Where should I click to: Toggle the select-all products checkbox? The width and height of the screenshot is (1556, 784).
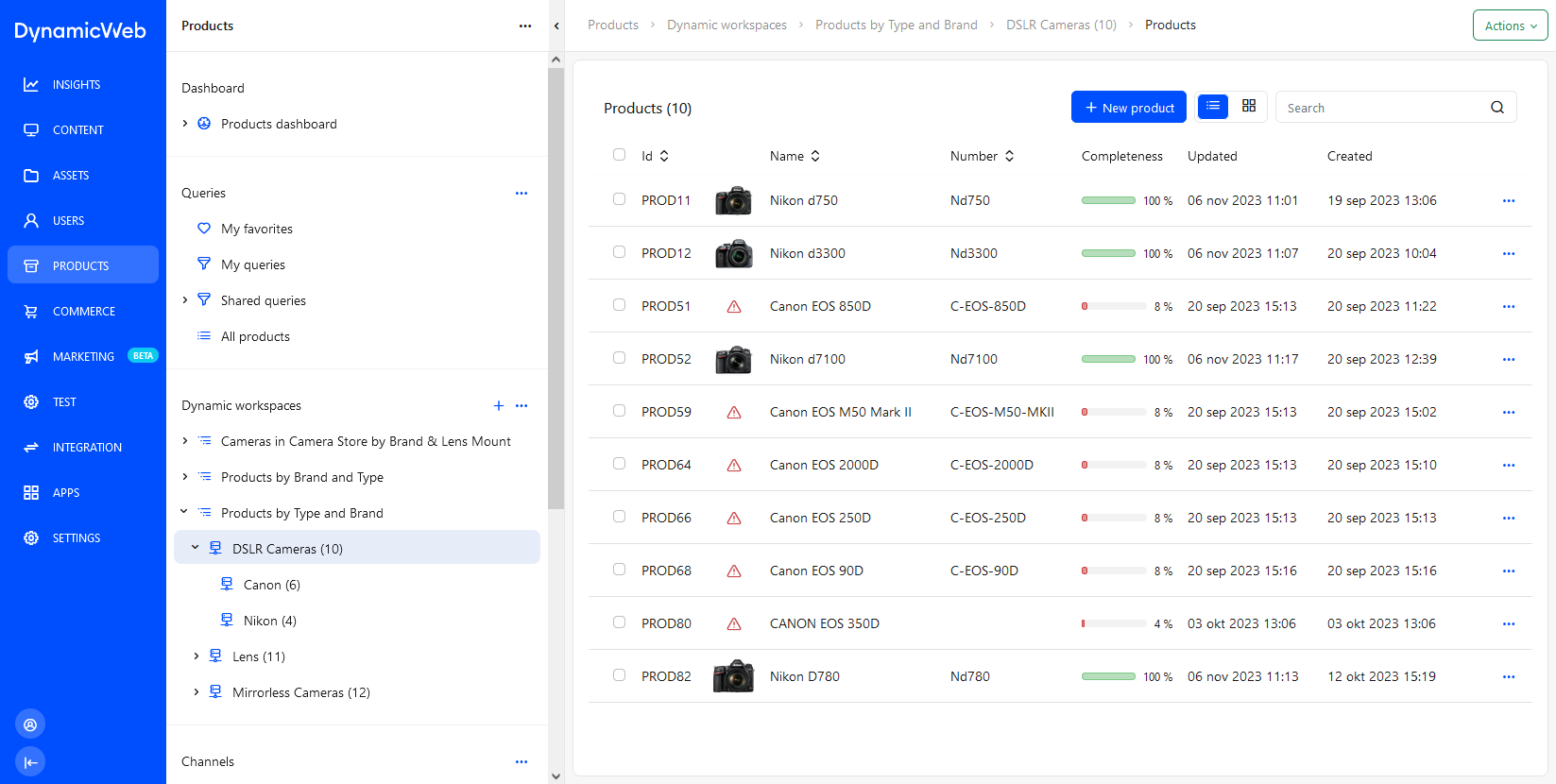pyautogui.click(x=619, y=155)
